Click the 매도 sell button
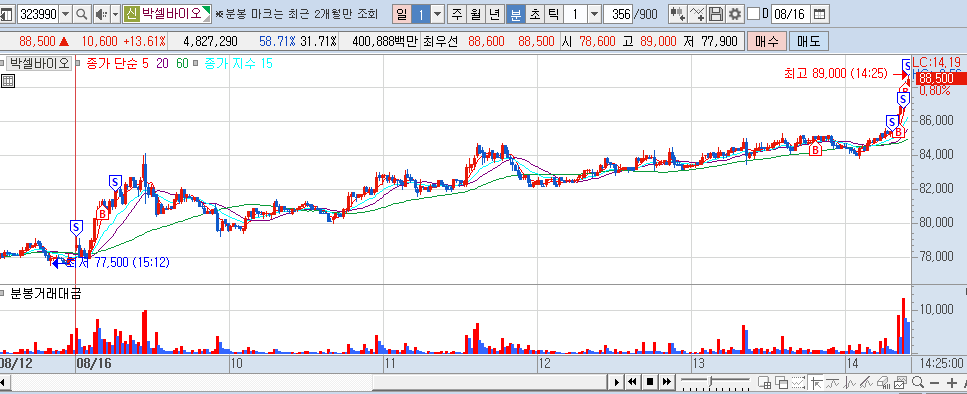The width and height of the screenshot is (967, 394). (809, 42)
